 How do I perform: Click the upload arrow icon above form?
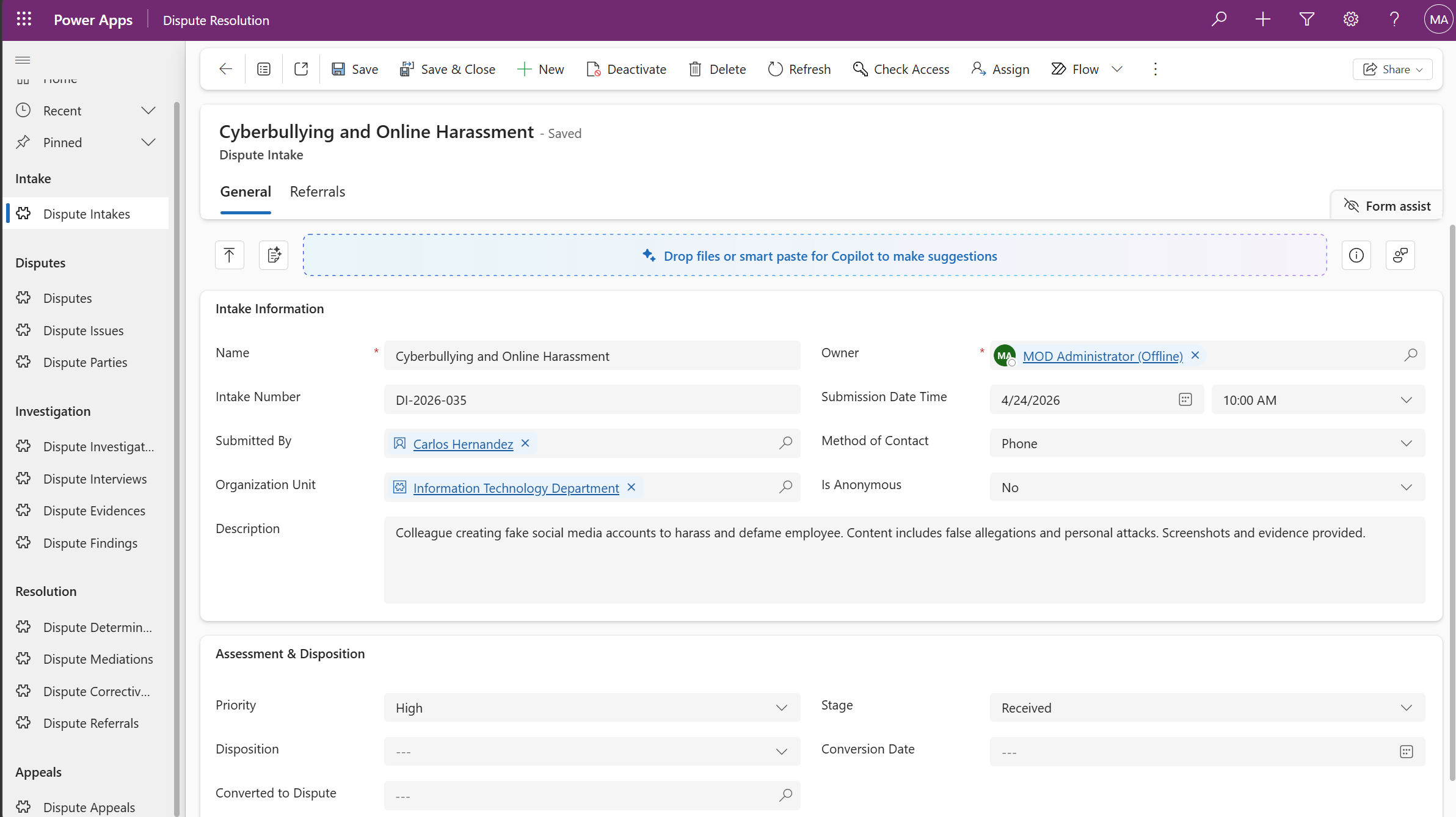[230, 255]
